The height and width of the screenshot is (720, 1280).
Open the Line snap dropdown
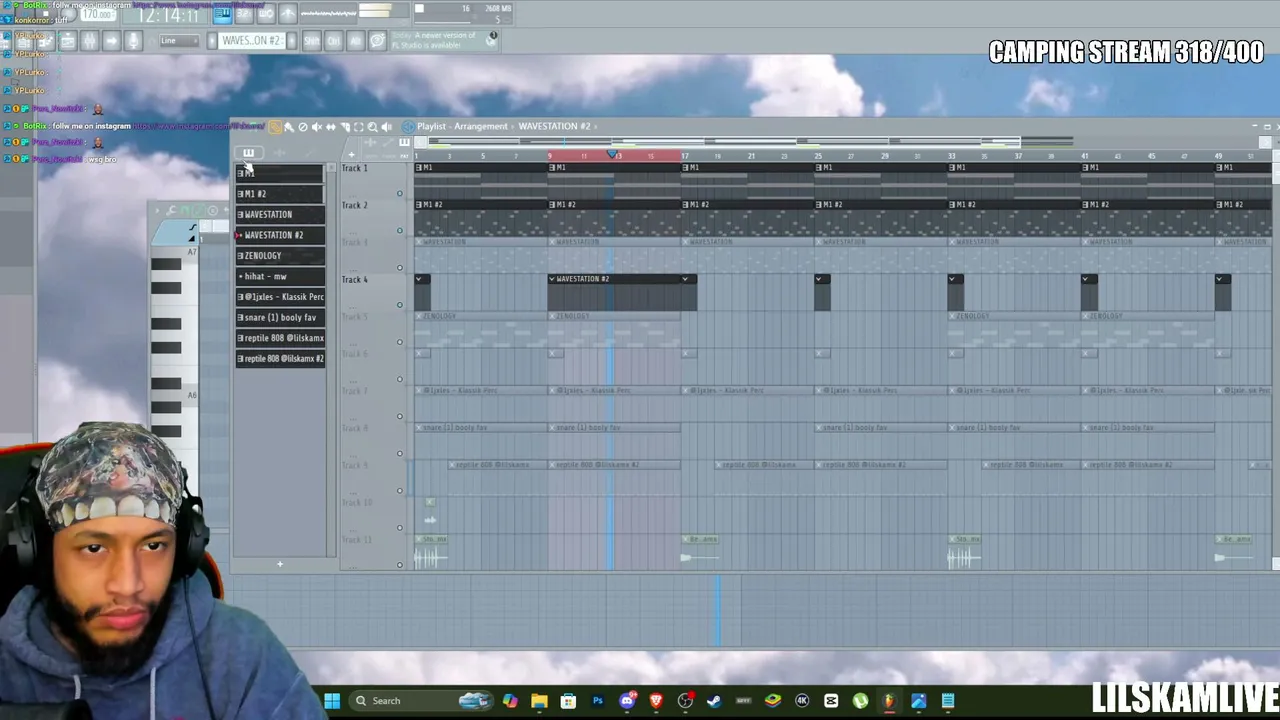tap(177, 41)
